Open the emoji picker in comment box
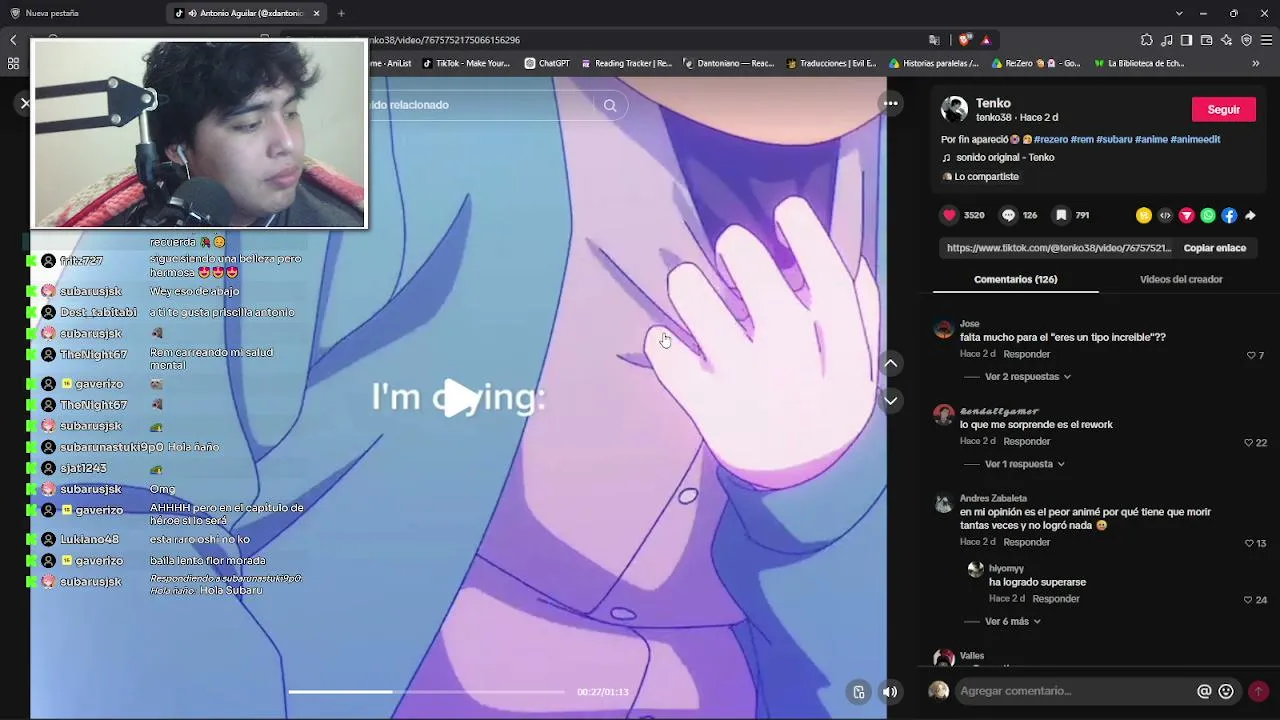Image resolution: width=1280 pixels, height=720 pixels. (1226, 691)
